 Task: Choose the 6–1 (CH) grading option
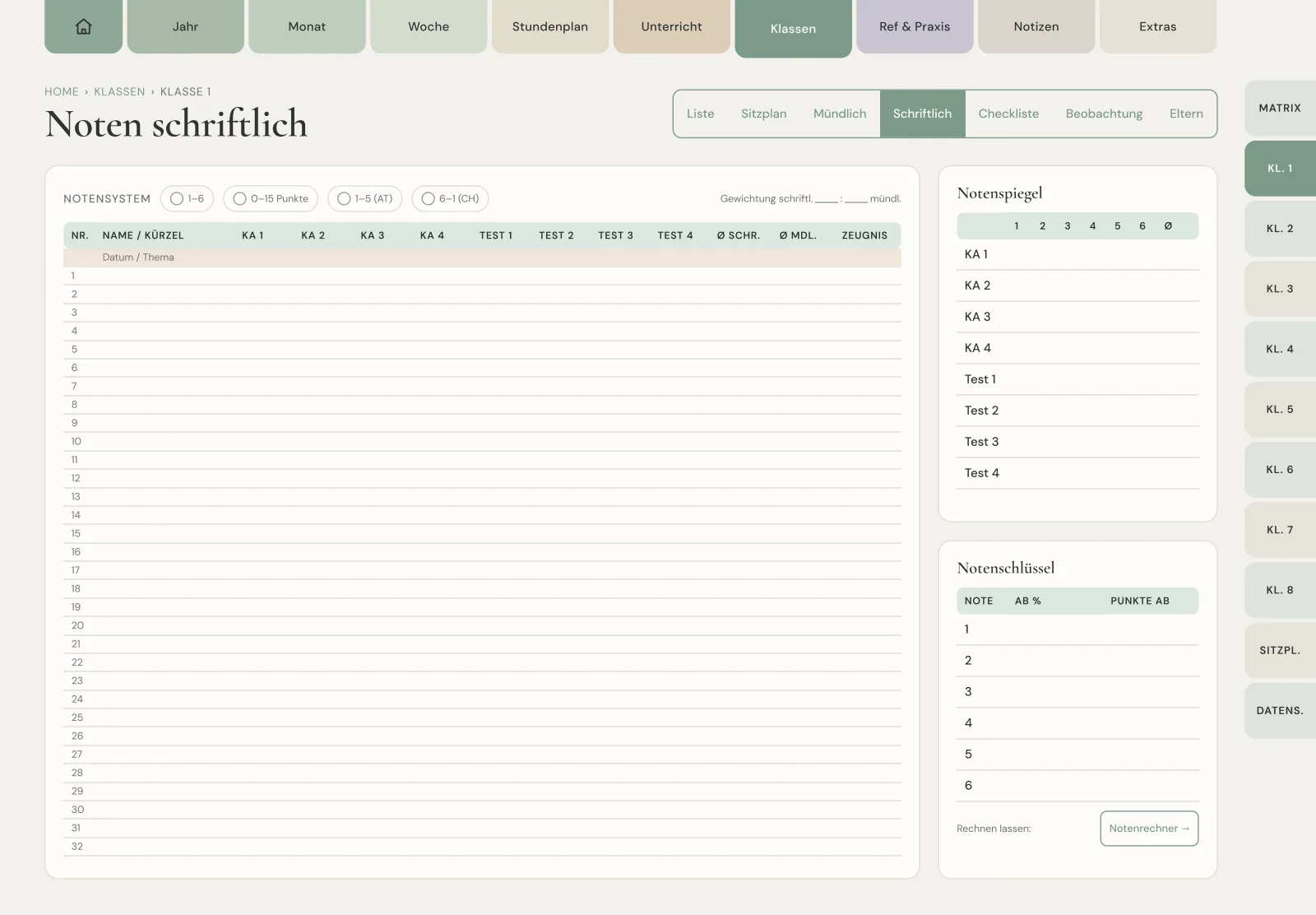[450, 198]
